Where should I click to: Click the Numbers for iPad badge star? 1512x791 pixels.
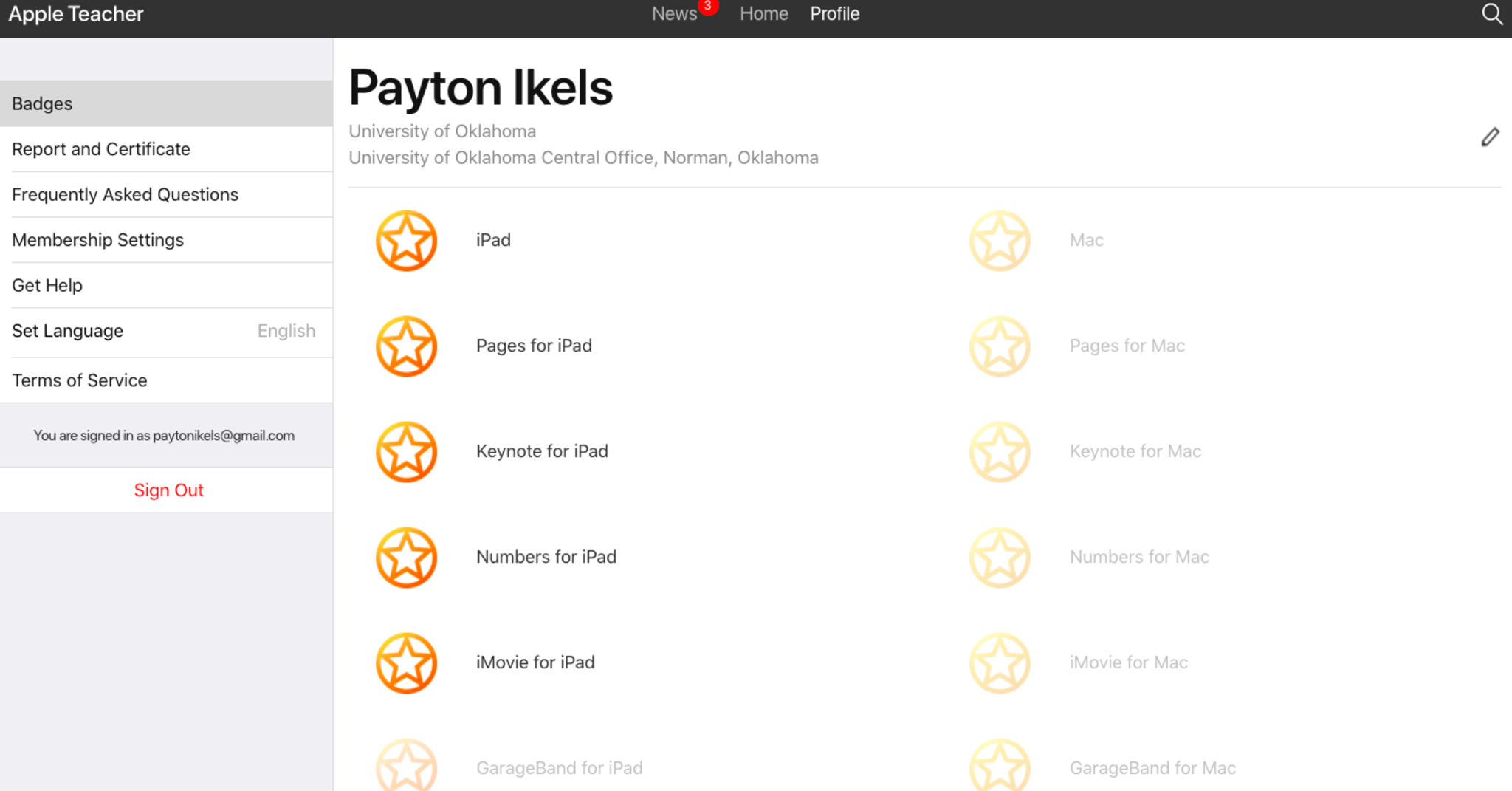point(407,558)
